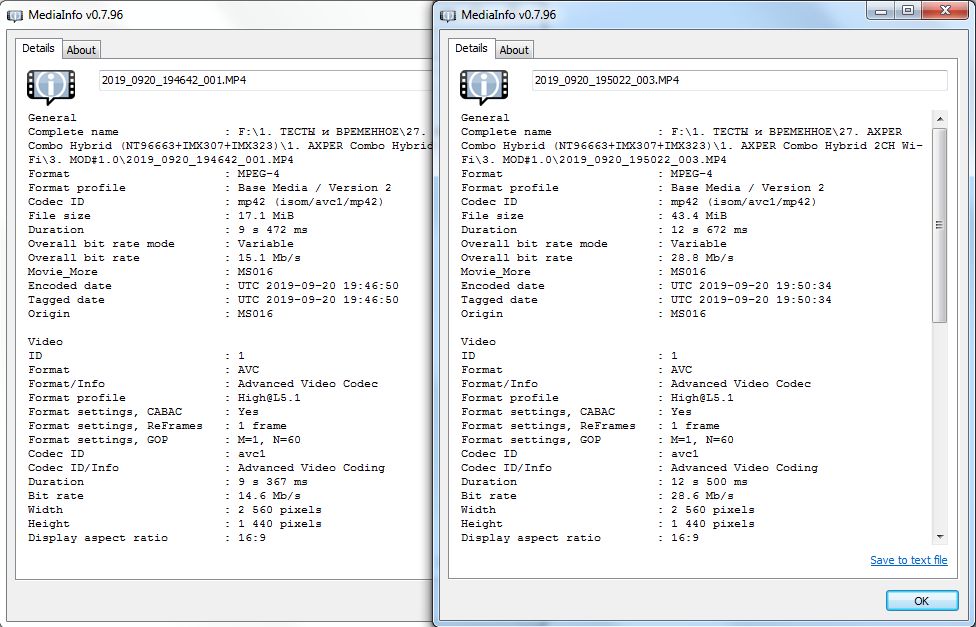Click the right window's title bar app icon

448,15
